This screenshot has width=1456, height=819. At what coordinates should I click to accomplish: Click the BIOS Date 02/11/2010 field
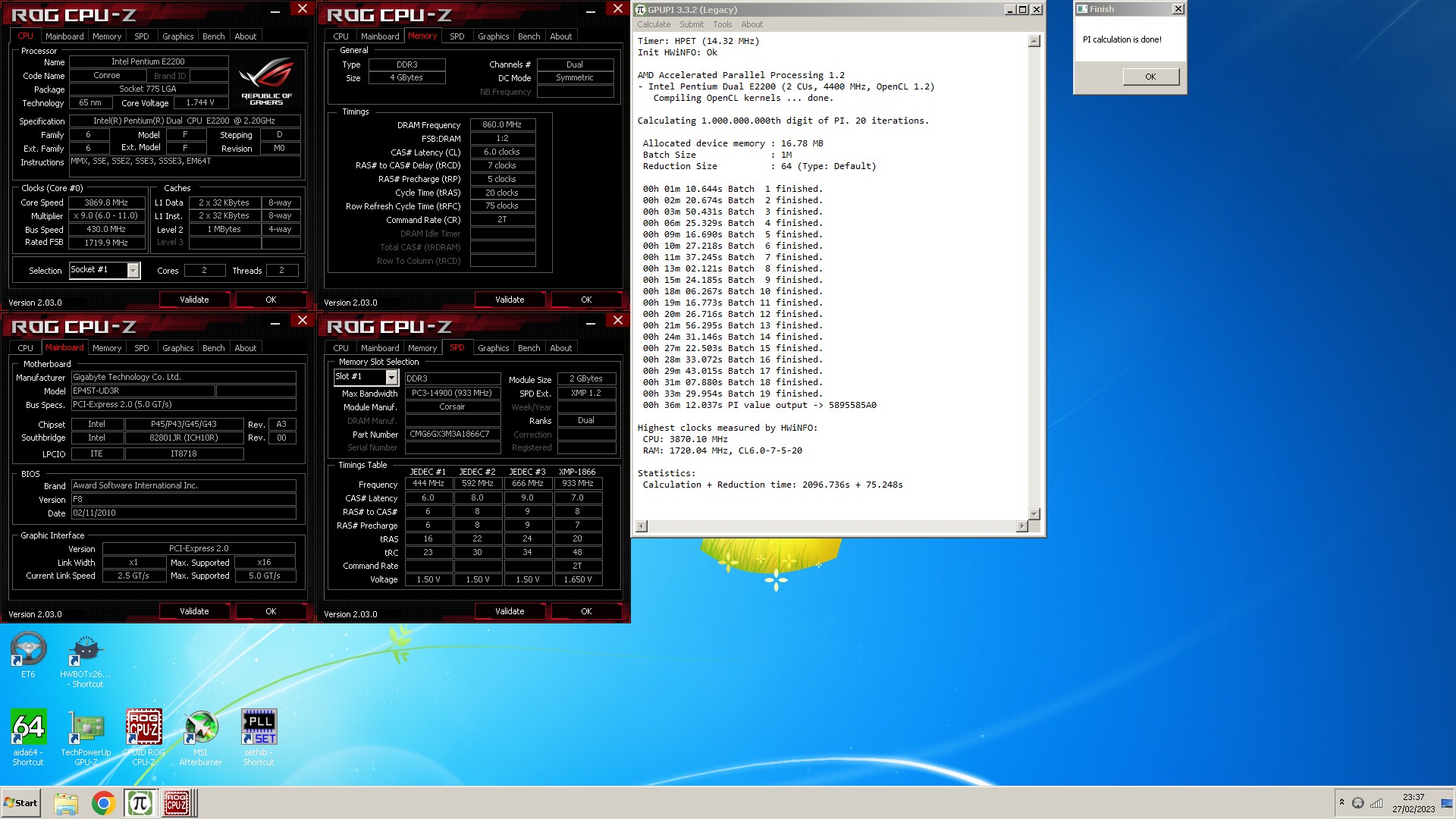pyautogui.click(x=183, y=513)
